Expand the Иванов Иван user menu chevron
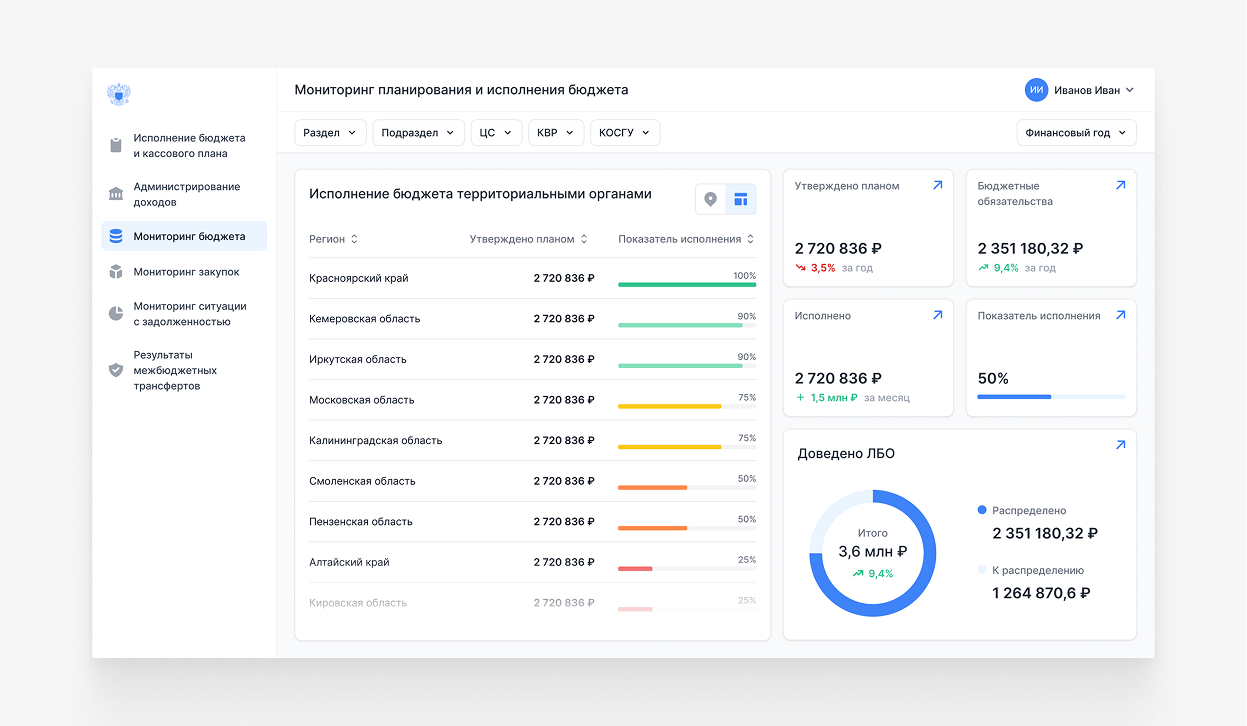Viewport: 1247px width, 726px height. [1130, 90]
